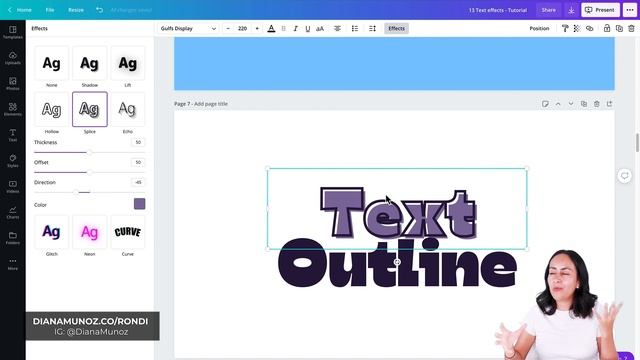Open the More sidebar options
This screenshot has width=640, height=360.
(x=13, y=264)
